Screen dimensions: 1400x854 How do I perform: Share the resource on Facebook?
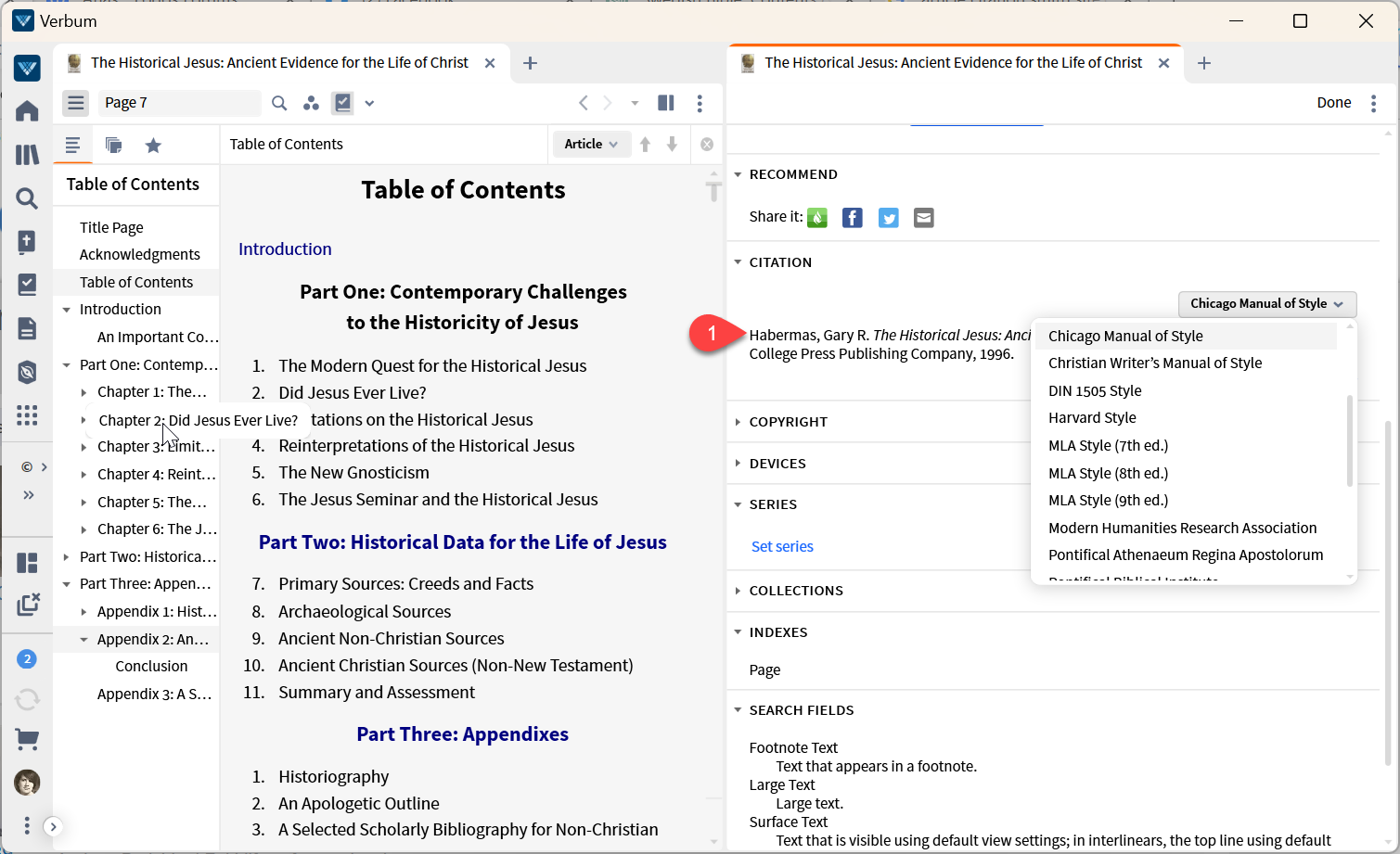852,217
